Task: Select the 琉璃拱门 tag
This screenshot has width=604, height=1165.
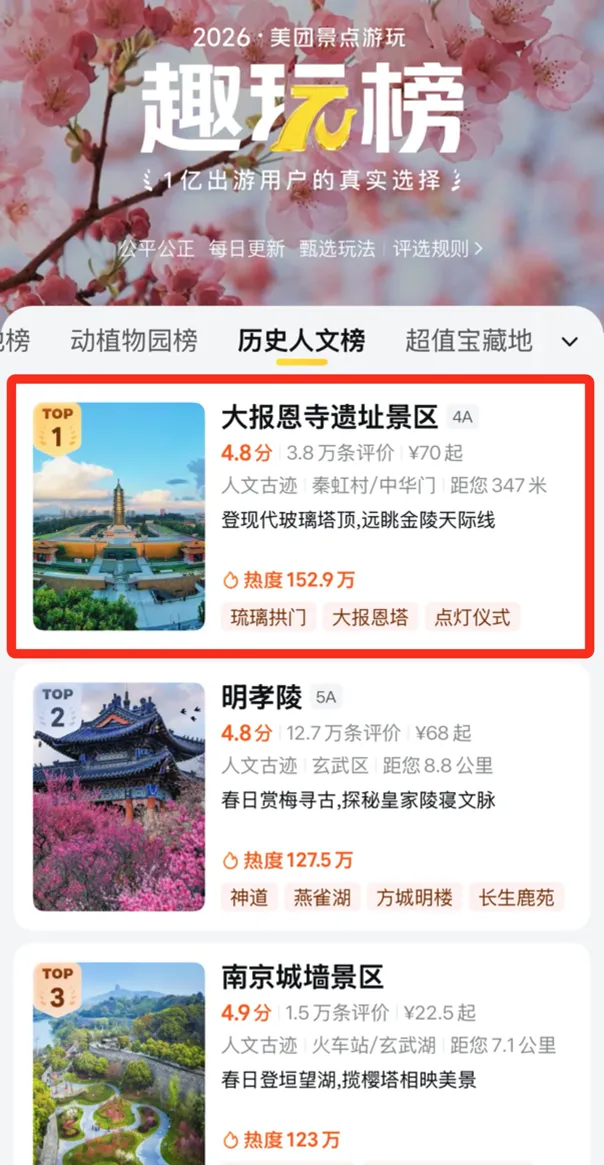Action: pyautogui.click(x=269, y=617)
